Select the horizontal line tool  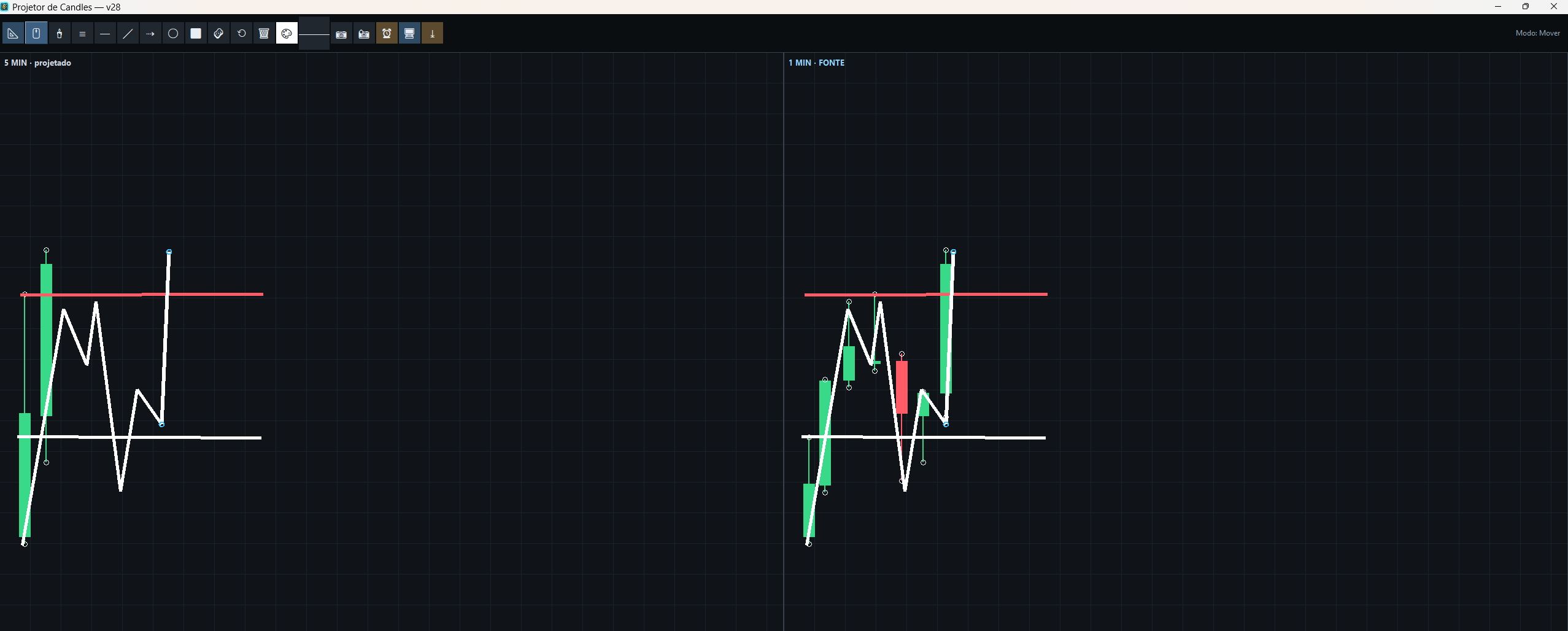click(105, 34)
